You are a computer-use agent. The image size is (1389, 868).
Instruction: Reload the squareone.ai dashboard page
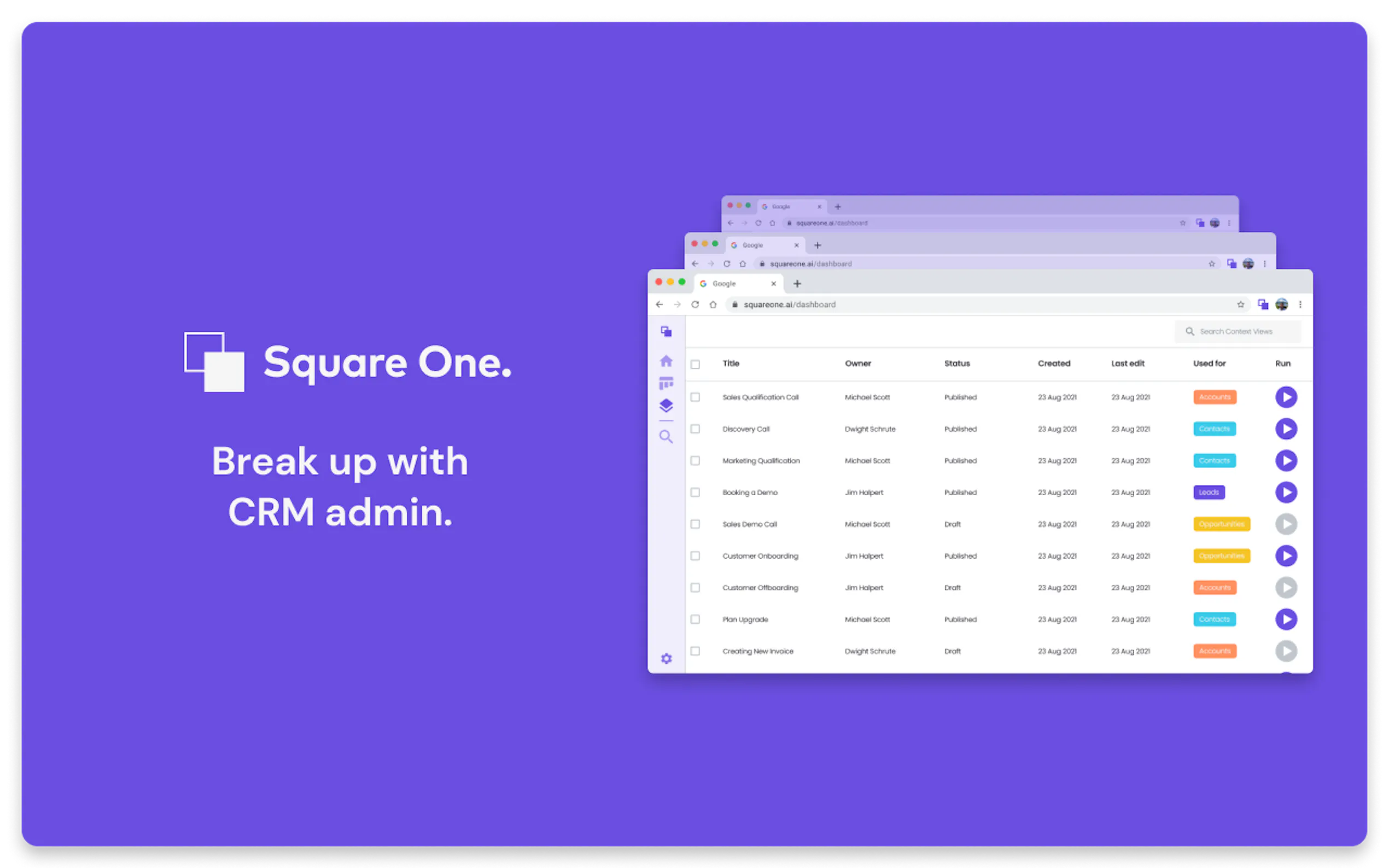[695, 304]
